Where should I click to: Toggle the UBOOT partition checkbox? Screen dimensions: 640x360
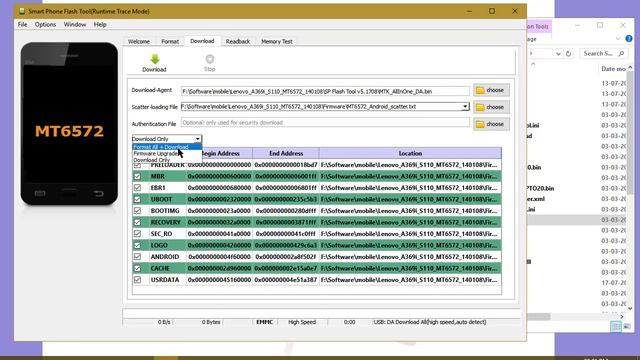tap(137, 199)
